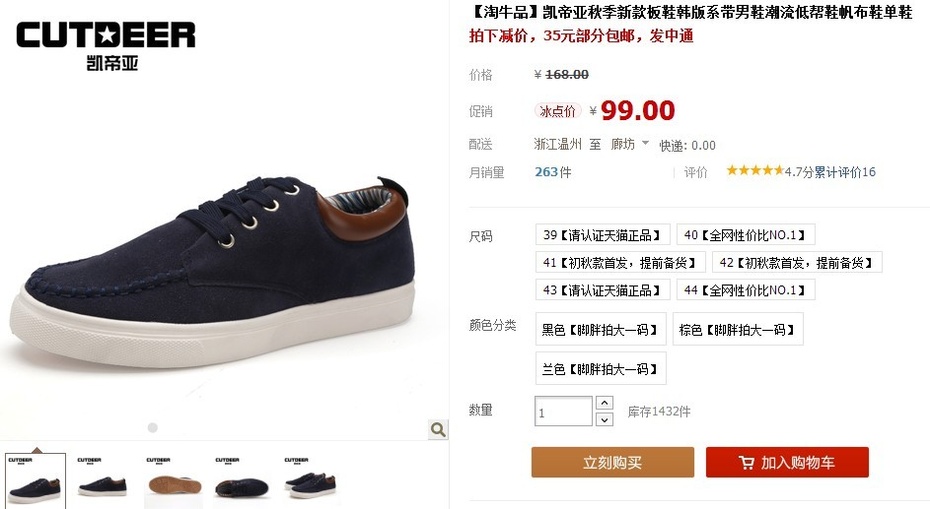Choose the 棕色 color option
This screenshot has height=509, width=930.
click(737, 329)
